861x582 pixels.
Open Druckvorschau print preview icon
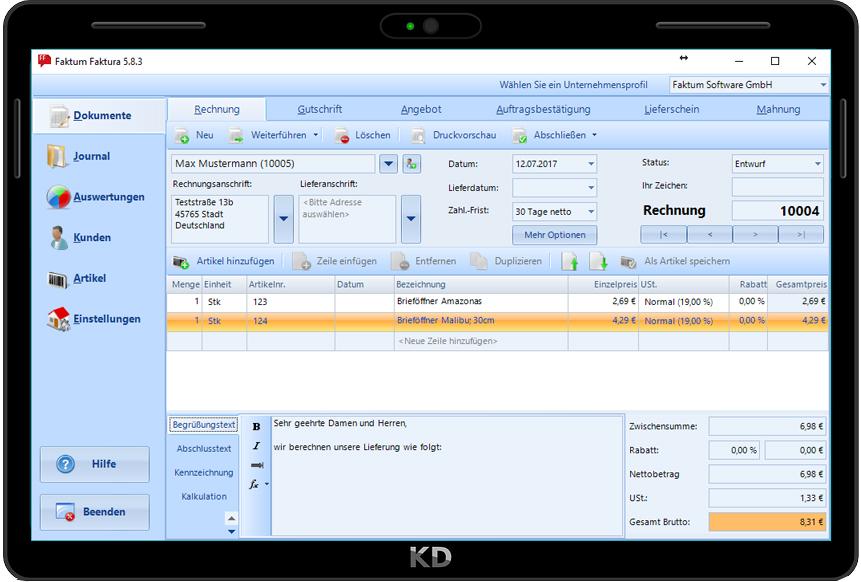(418, 136)
